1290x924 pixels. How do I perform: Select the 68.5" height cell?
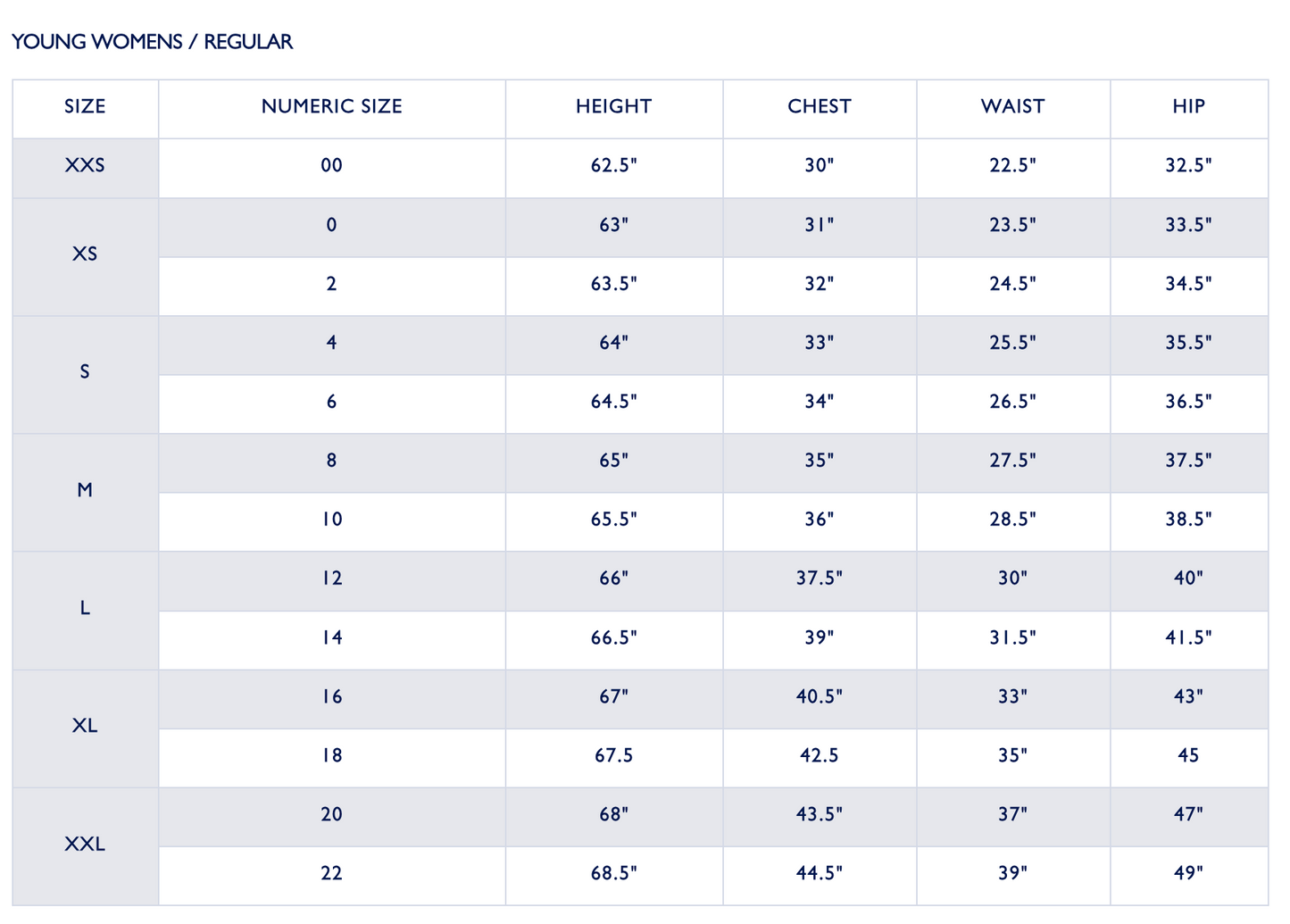614,875
